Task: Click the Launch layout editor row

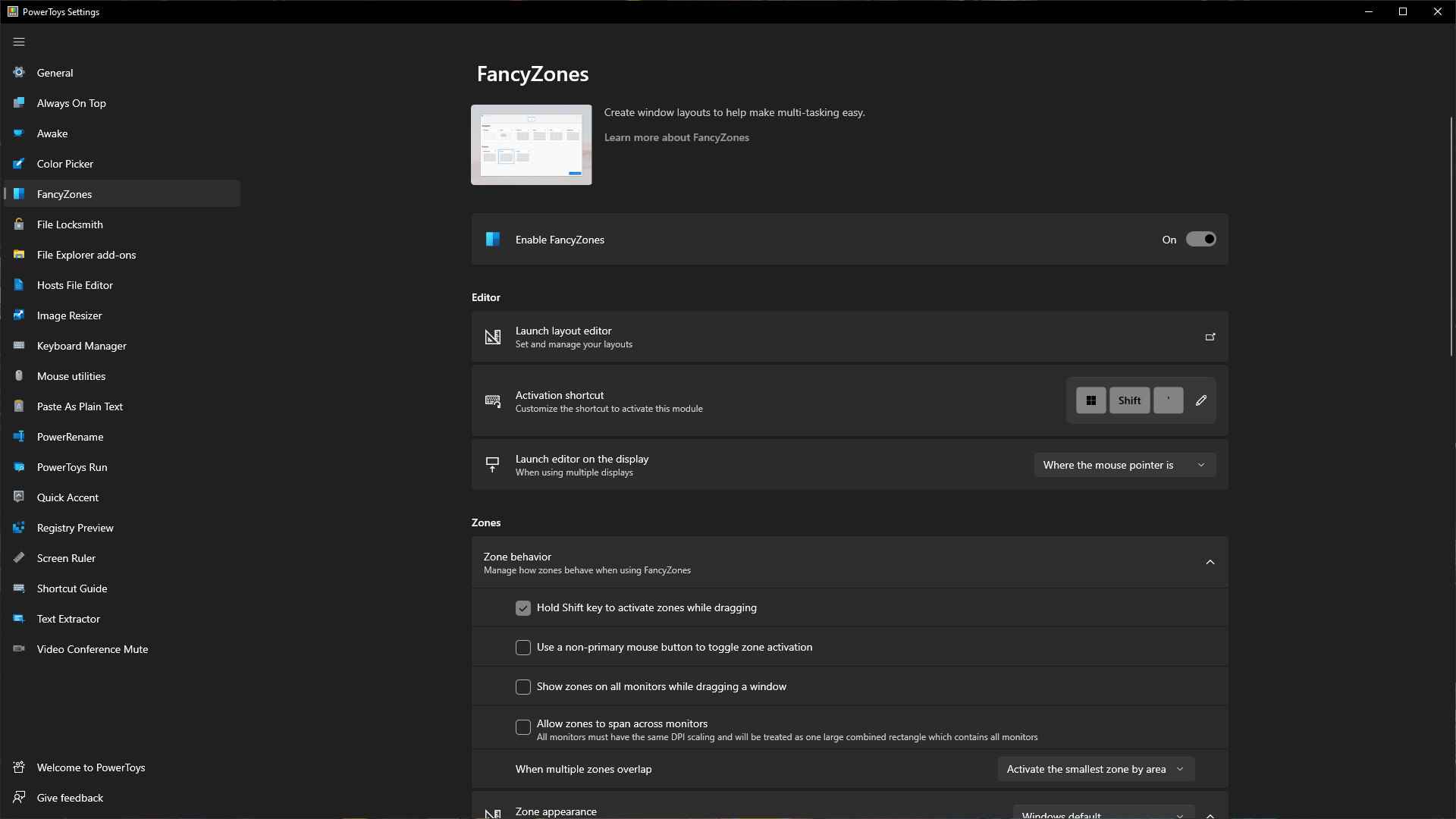Action: (849, 337)
